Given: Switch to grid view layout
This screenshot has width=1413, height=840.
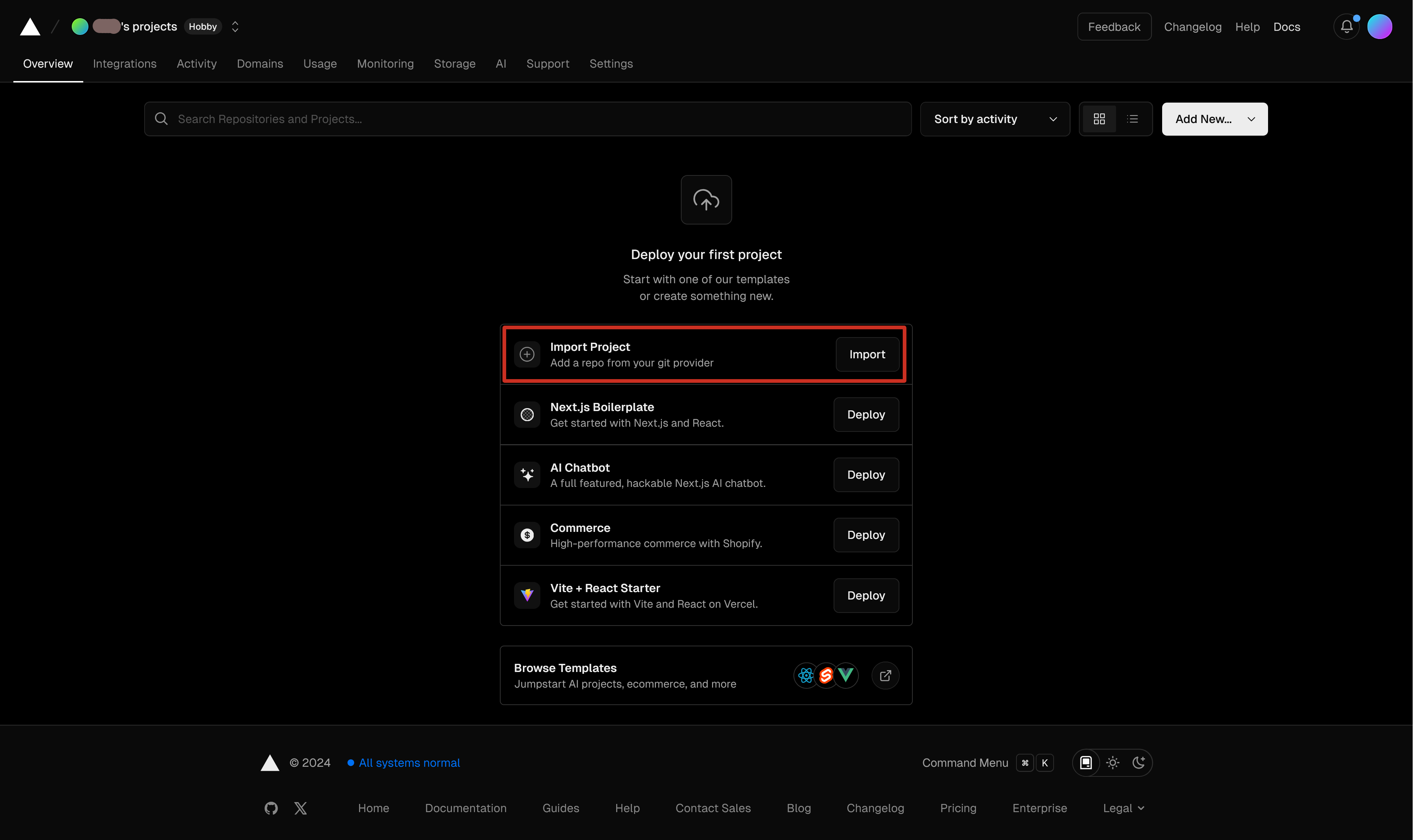Looking at the screenshot, I should click(x=1099, y=119).
